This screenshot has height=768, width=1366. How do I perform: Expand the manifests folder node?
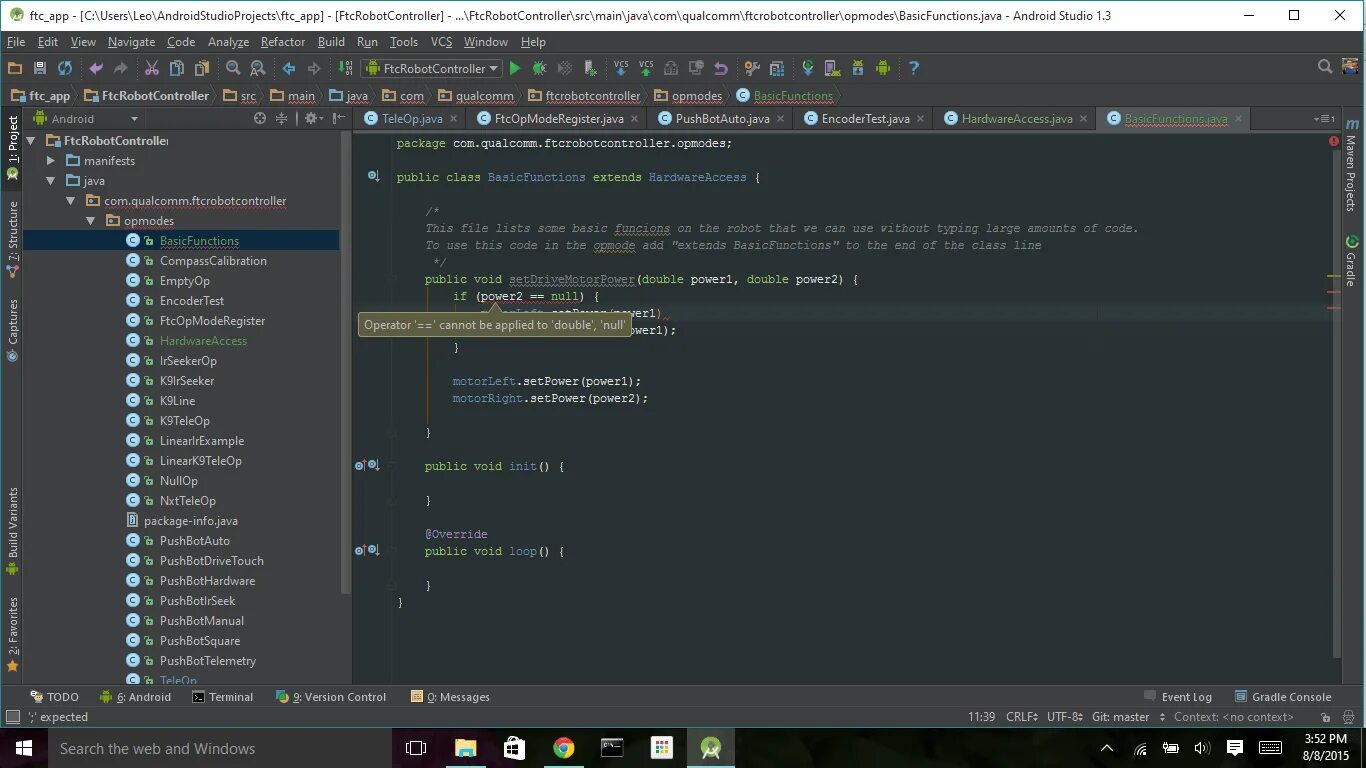[x=52, y=161]
